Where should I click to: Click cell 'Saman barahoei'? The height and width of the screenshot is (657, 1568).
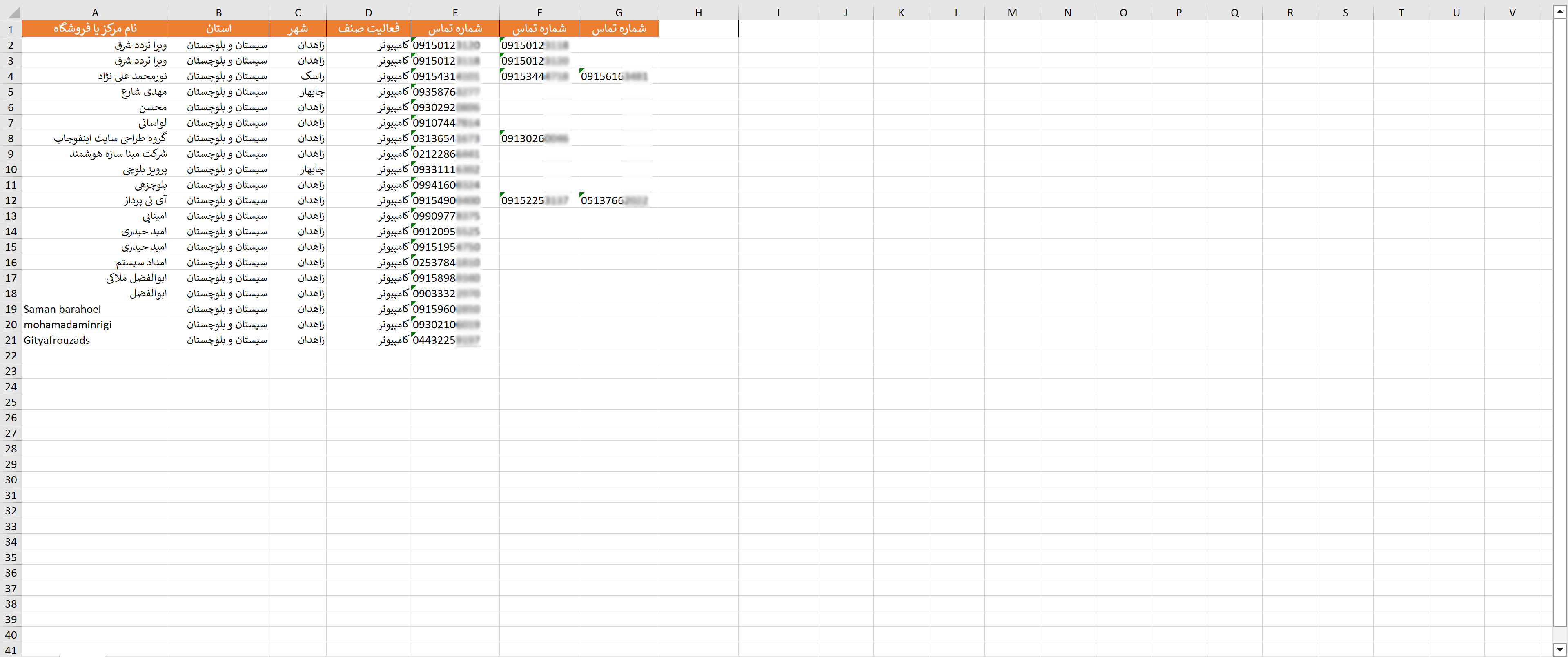pos(95,310)
